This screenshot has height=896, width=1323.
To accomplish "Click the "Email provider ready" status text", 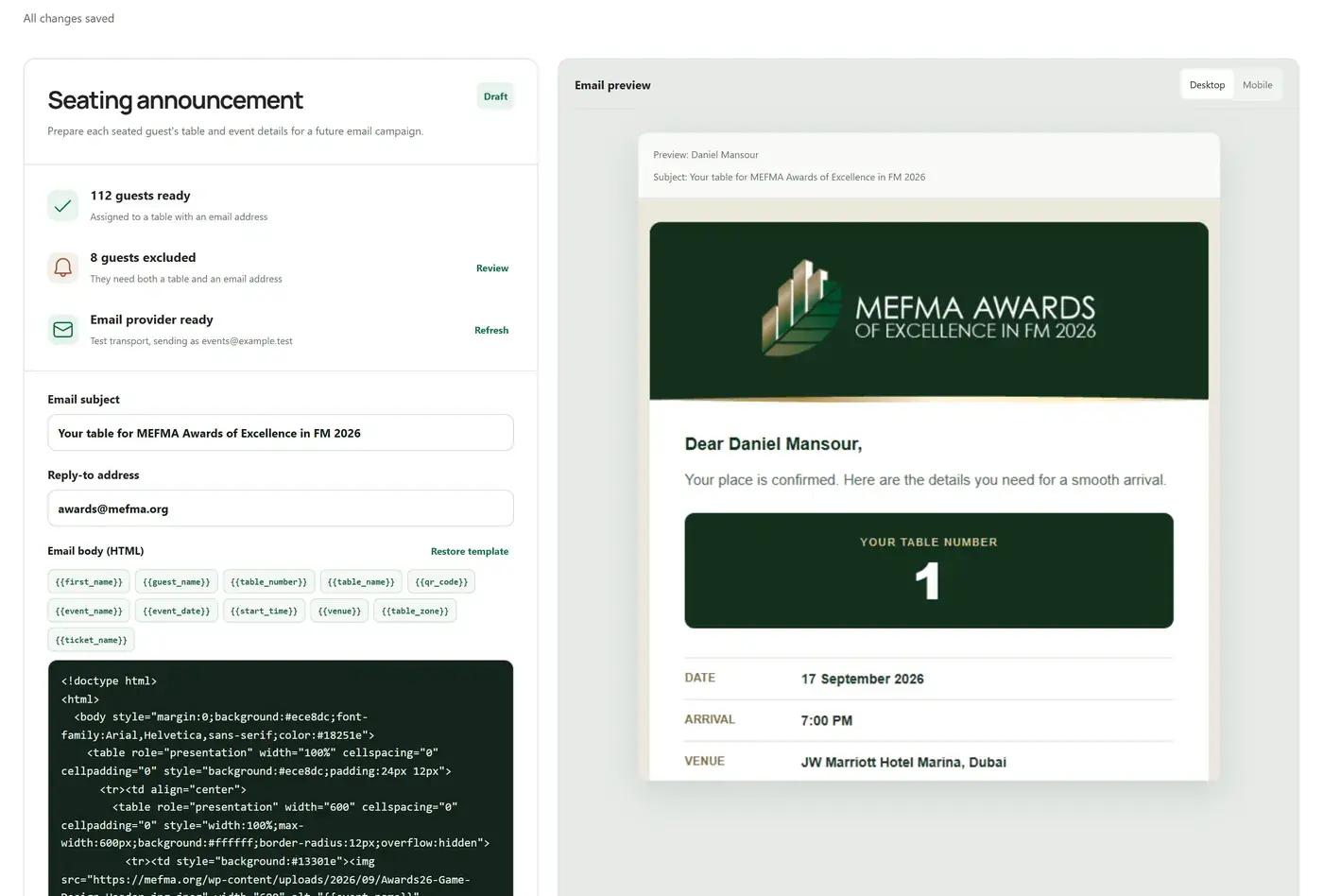I will (151, 319).
